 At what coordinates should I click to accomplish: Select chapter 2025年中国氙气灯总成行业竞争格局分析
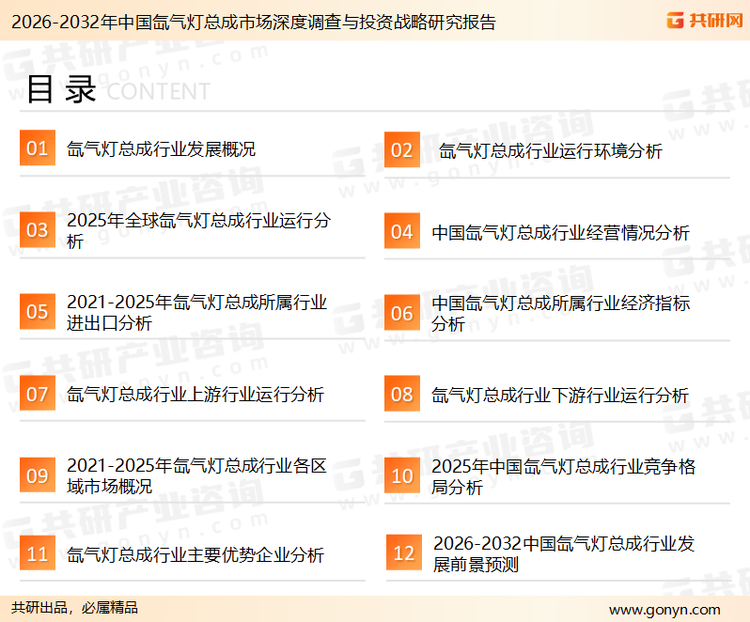click(563, 477)
